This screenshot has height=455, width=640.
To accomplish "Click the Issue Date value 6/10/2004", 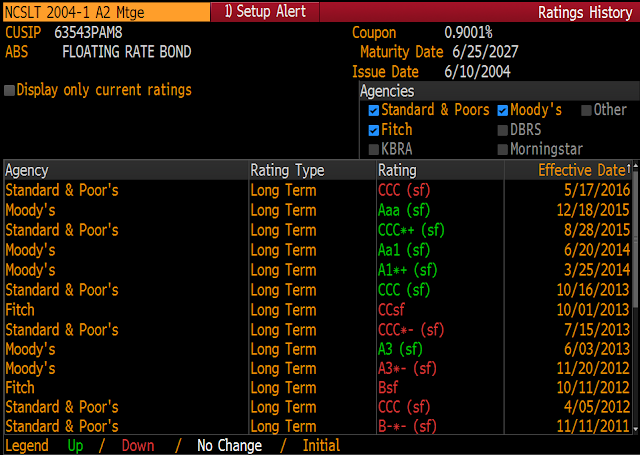I will click(x=477, y=72).
